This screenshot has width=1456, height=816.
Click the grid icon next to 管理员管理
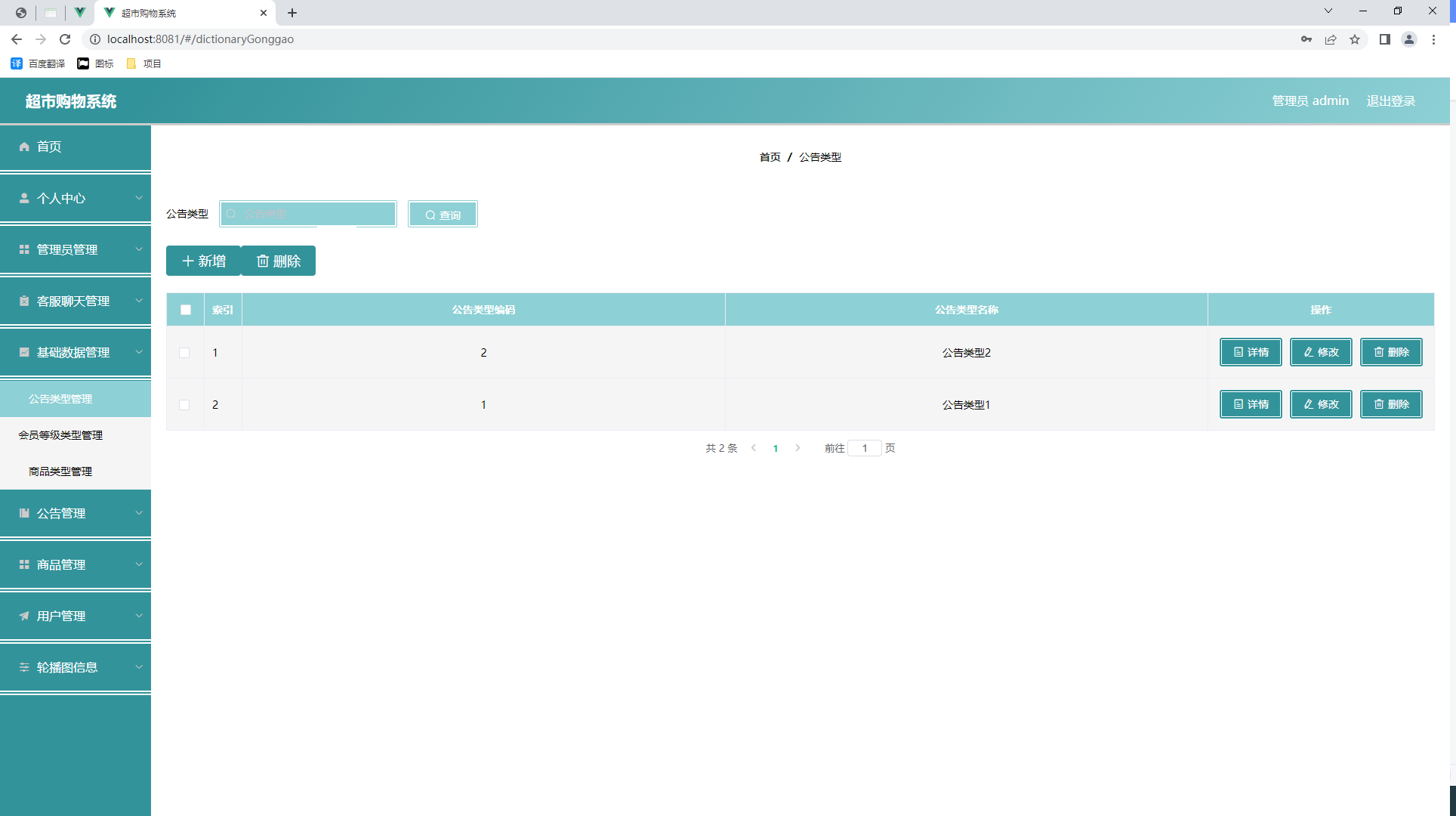[x=24, y=249]
